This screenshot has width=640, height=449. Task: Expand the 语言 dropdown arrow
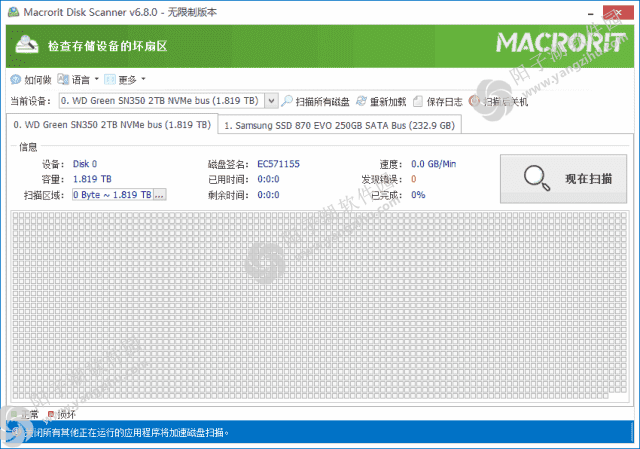tap(97, 79)
